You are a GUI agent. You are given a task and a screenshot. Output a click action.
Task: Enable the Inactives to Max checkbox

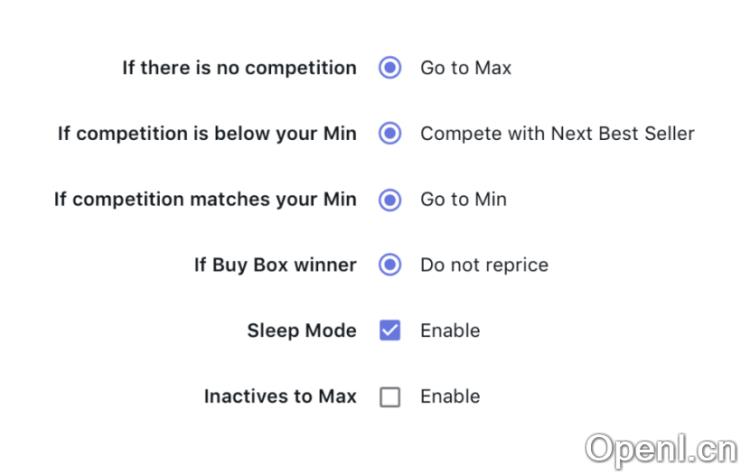click(x=390, y=397)
